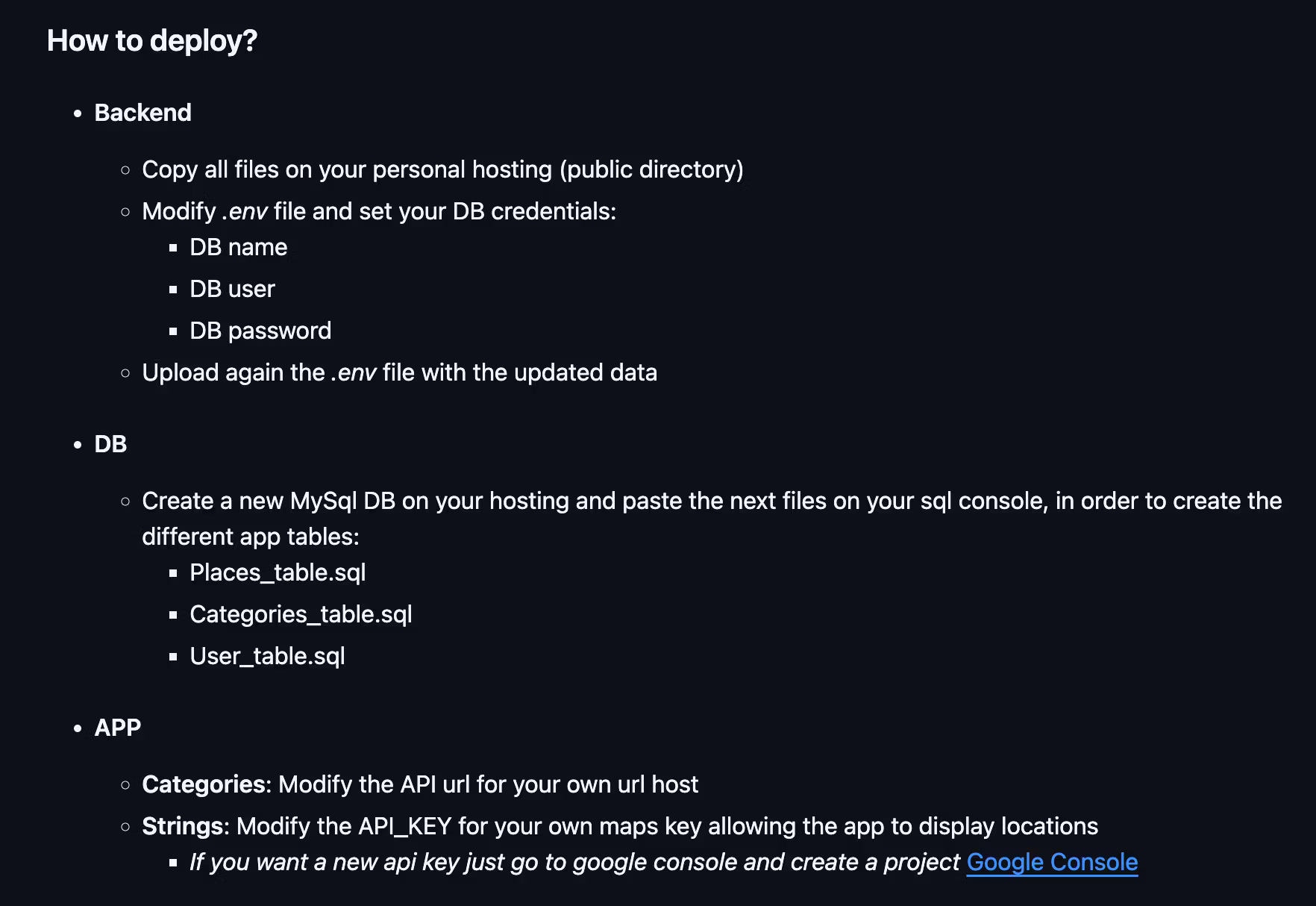Click italic '.env' in Modify line

[x=245, y=212]
